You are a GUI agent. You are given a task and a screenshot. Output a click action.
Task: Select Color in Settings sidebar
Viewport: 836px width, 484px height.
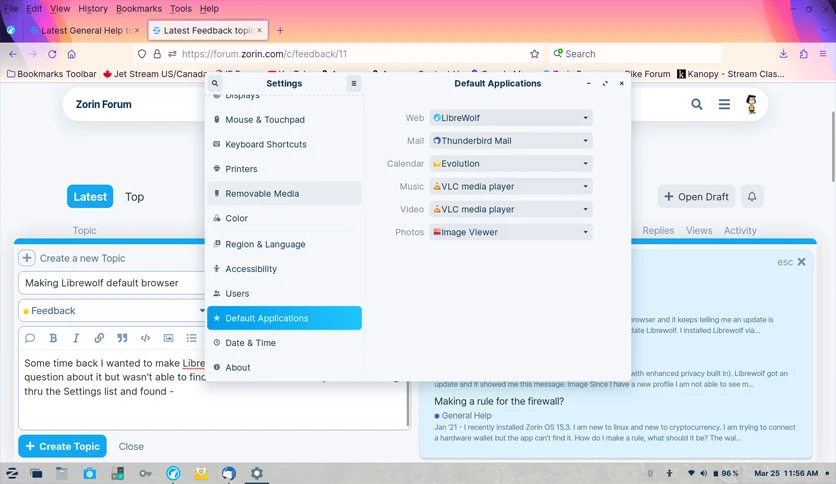284,218
